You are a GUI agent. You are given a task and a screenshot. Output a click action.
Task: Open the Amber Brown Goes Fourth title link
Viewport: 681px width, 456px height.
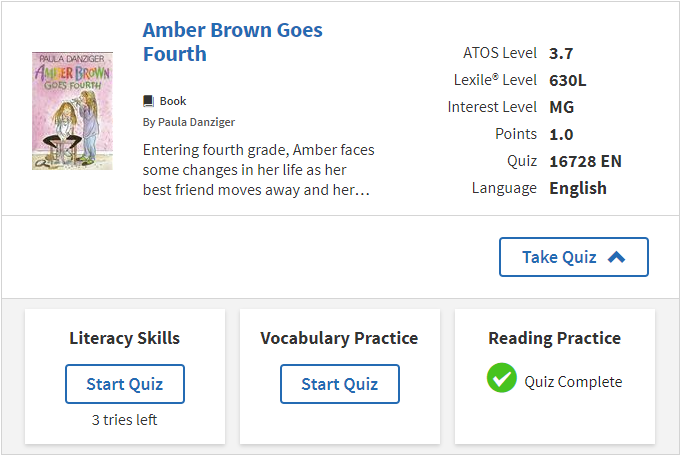(232, 42)
